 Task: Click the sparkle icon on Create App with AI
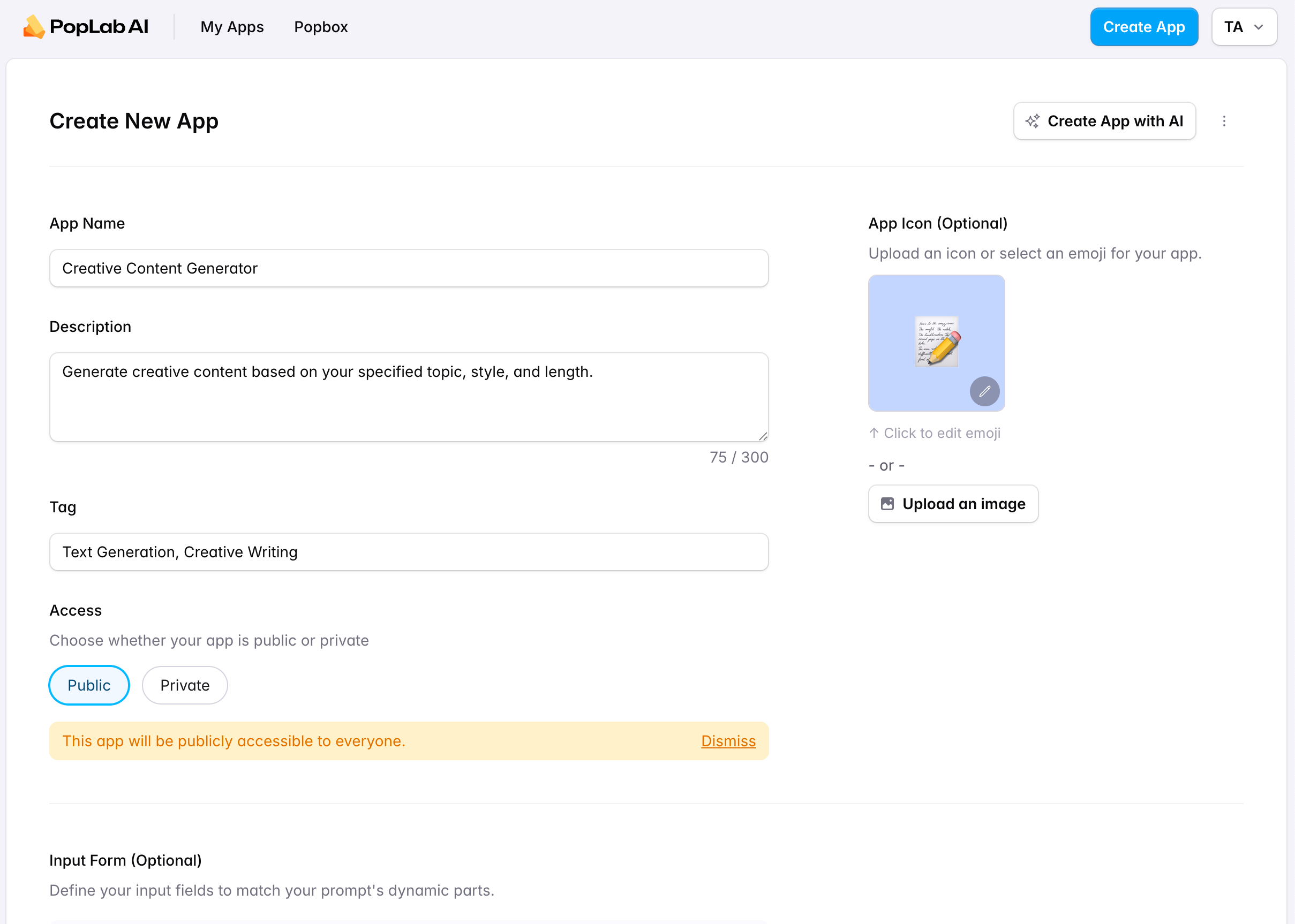click(1032, 121)
